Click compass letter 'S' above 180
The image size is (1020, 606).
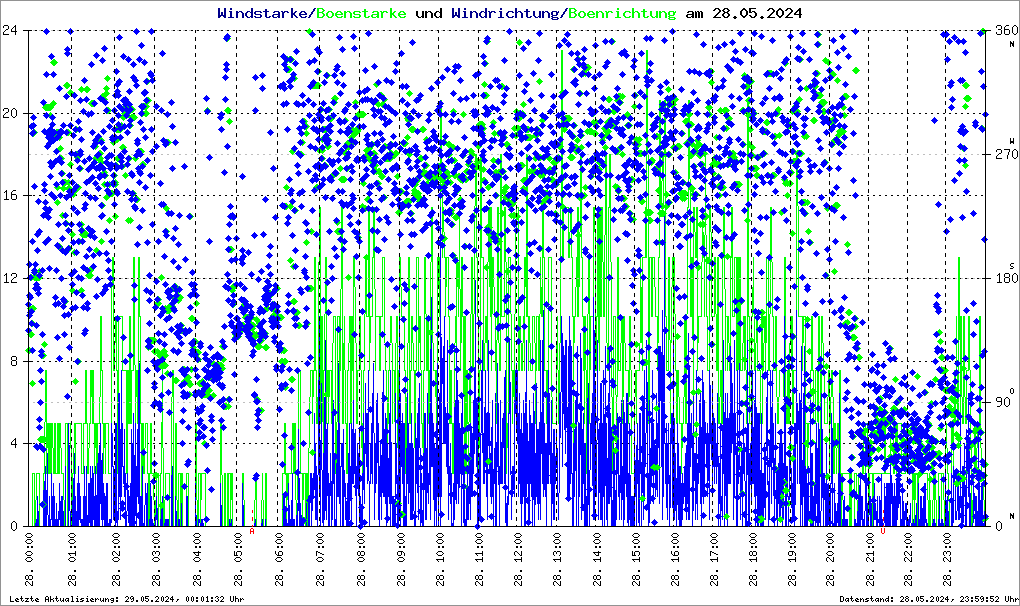tap(1012, 266)
